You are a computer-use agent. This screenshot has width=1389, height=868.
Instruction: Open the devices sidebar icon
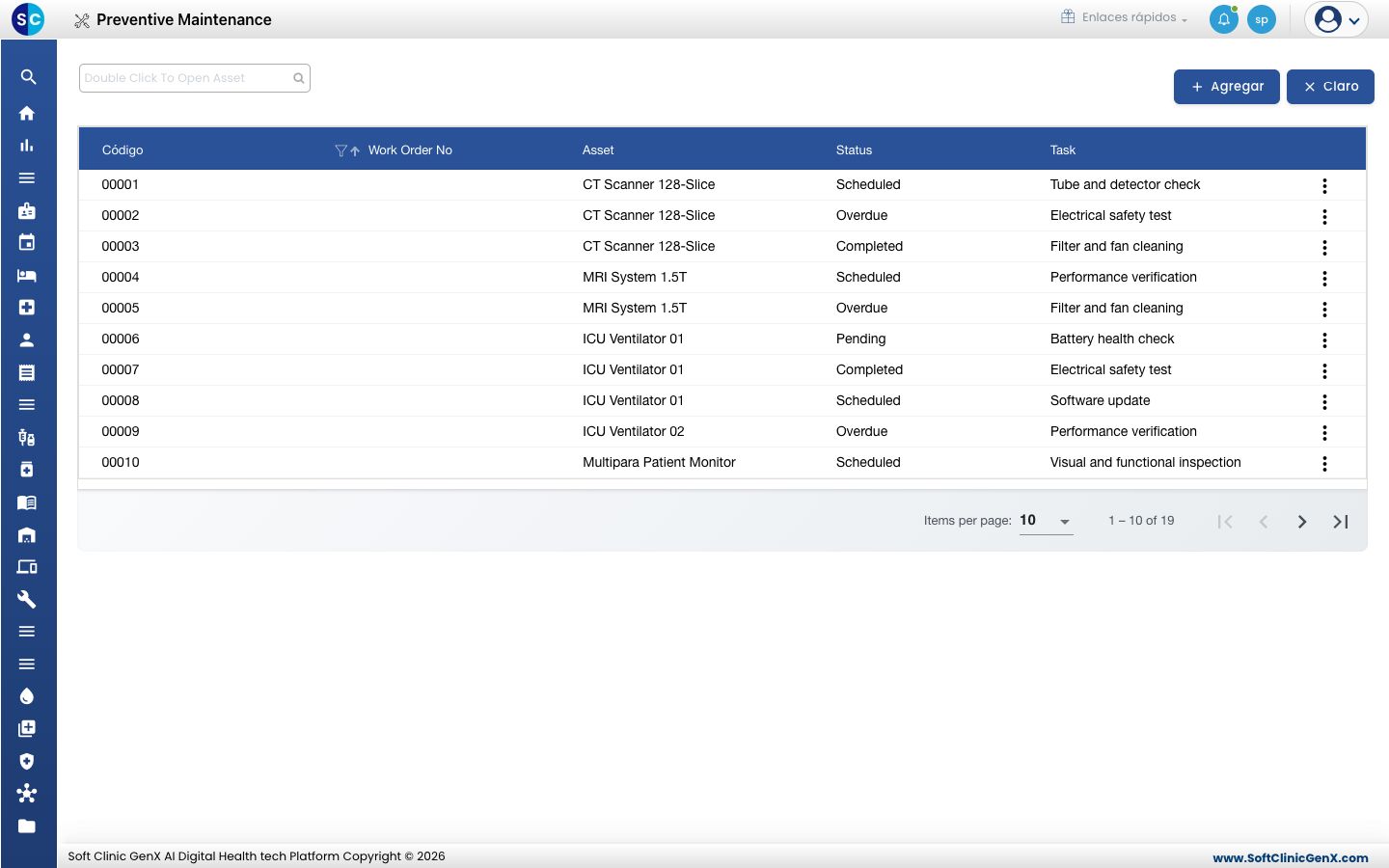click(x=27, y=567)
